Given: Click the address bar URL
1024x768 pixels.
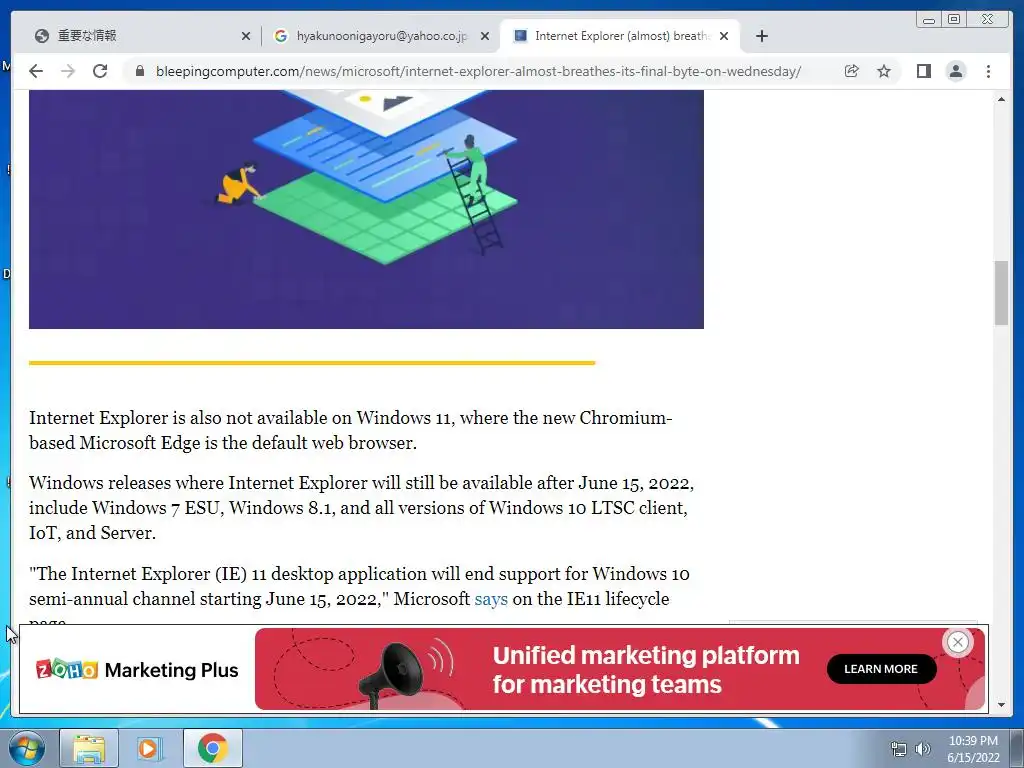Looking at the screenshot, I should coord(478,71).
